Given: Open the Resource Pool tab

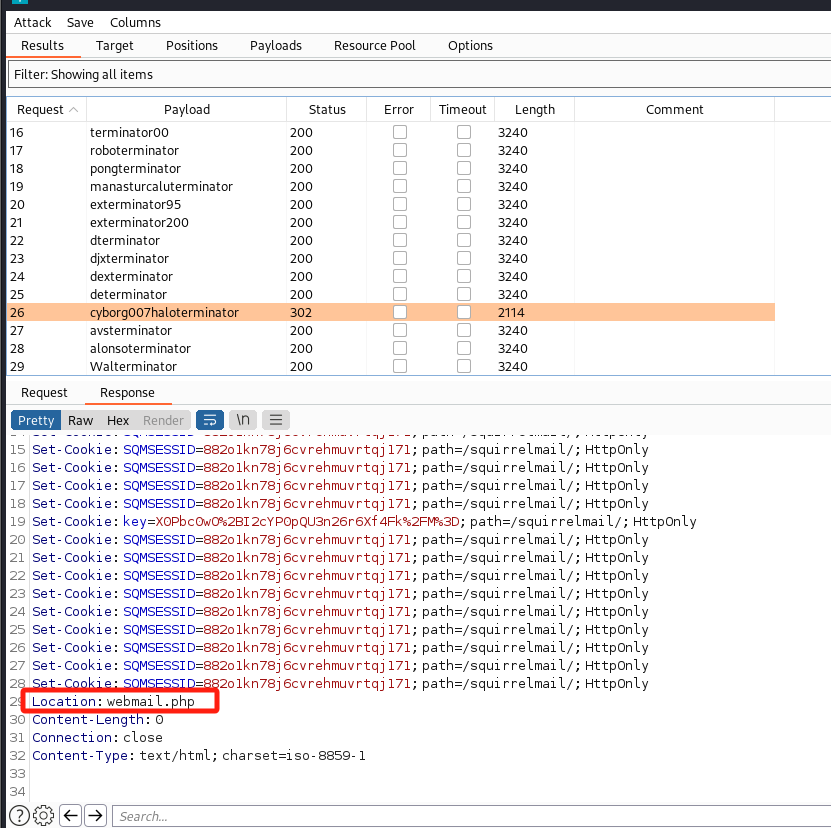Looking at the screenshot, I should (x=375, y=46).
